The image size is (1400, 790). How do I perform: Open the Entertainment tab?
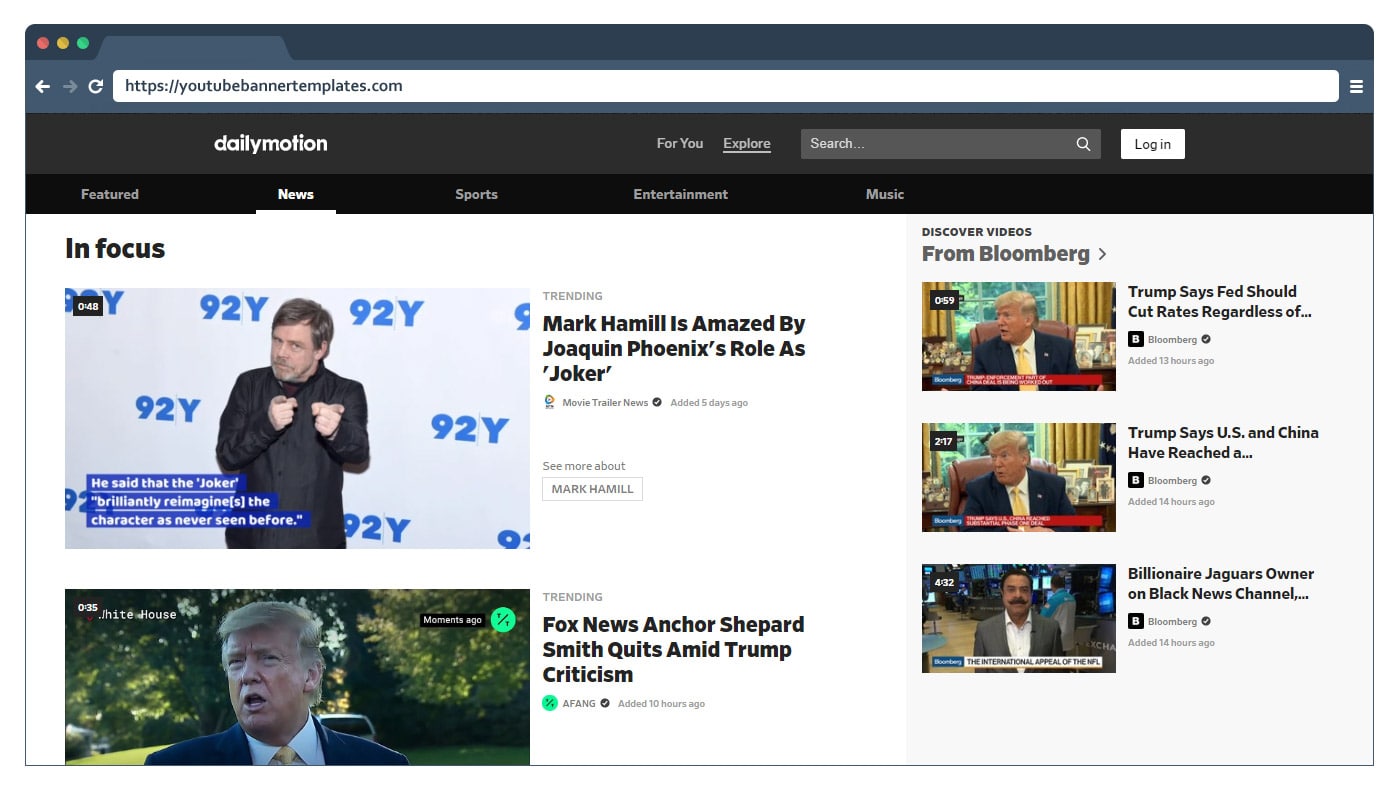click(681, 194)
